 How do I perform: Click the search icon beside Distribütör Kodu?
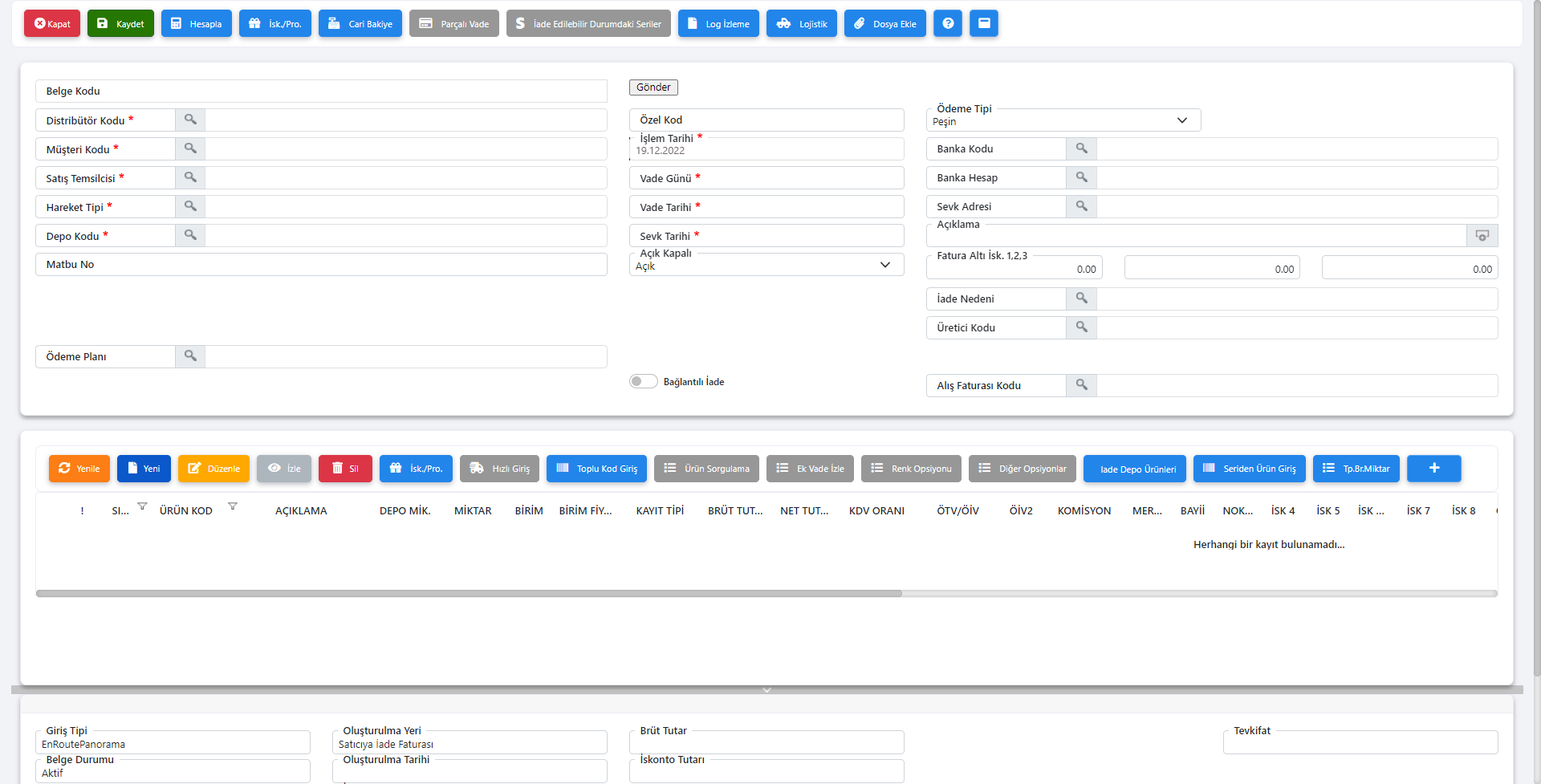point(190,120)
